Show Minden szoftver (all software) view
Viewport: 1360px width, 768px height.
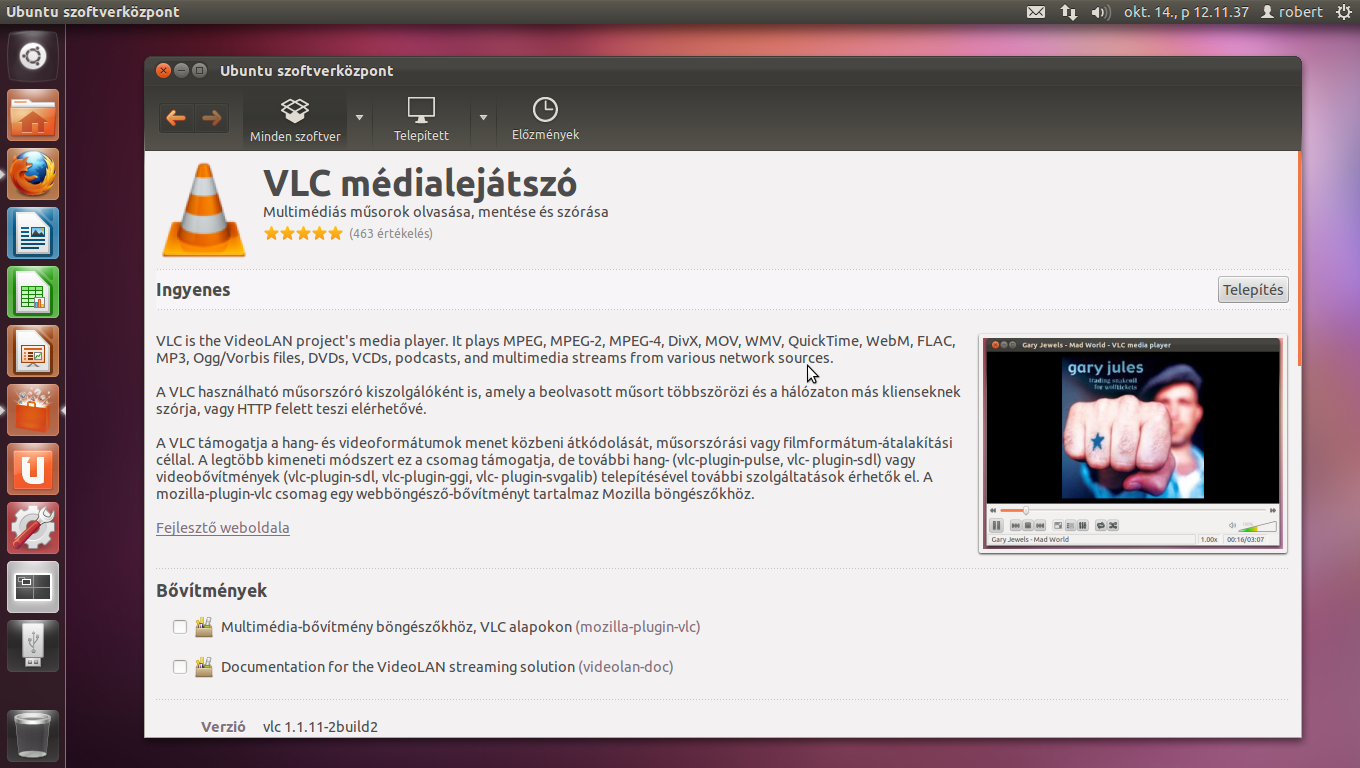pos(295,120)
